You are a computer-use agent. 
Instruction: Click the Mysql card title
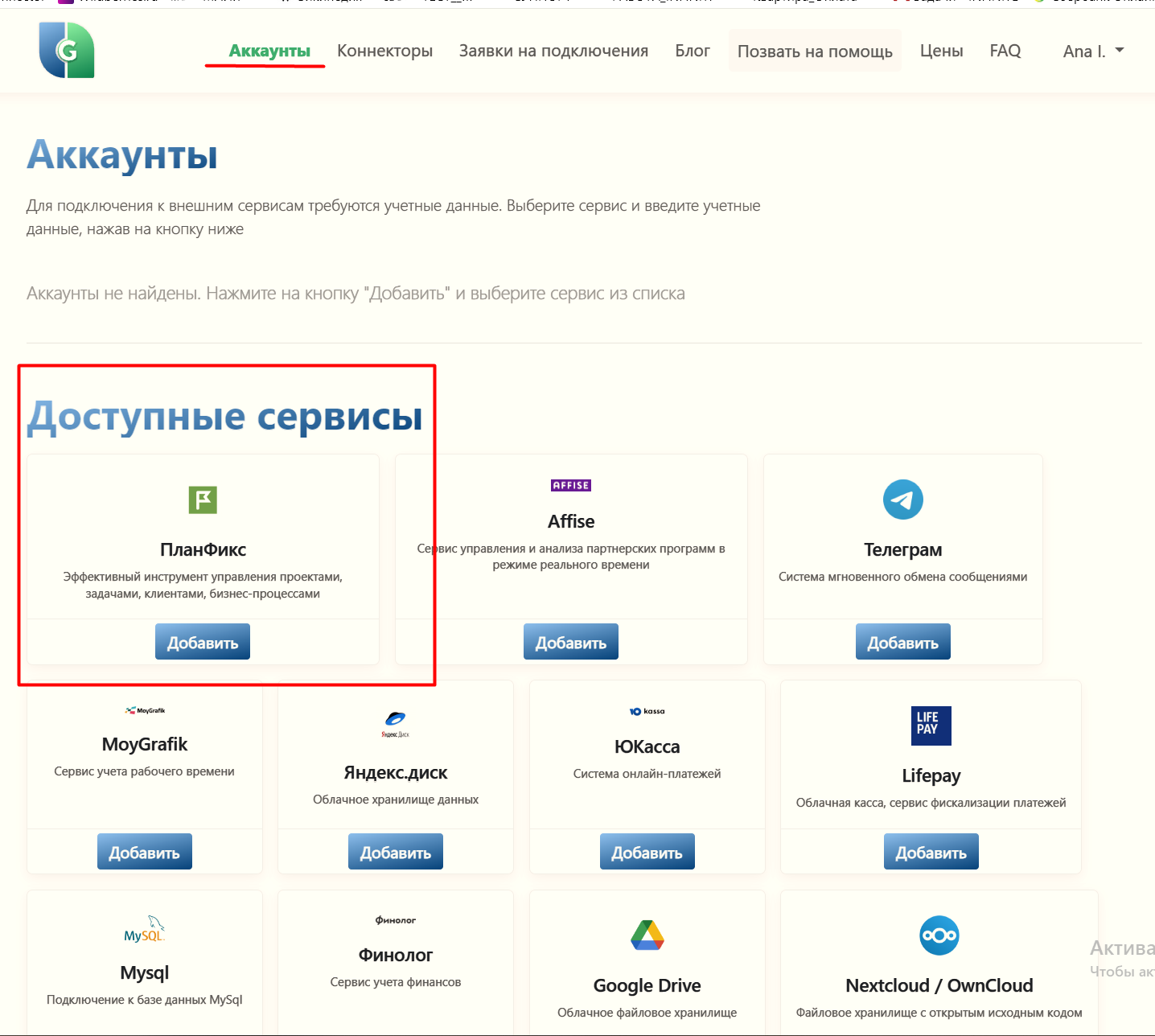[x=145, y=972]
